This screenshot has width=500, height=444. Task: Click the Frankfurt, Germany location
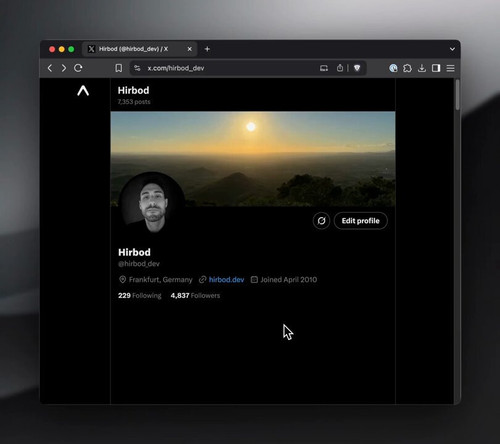click(160, 280)
